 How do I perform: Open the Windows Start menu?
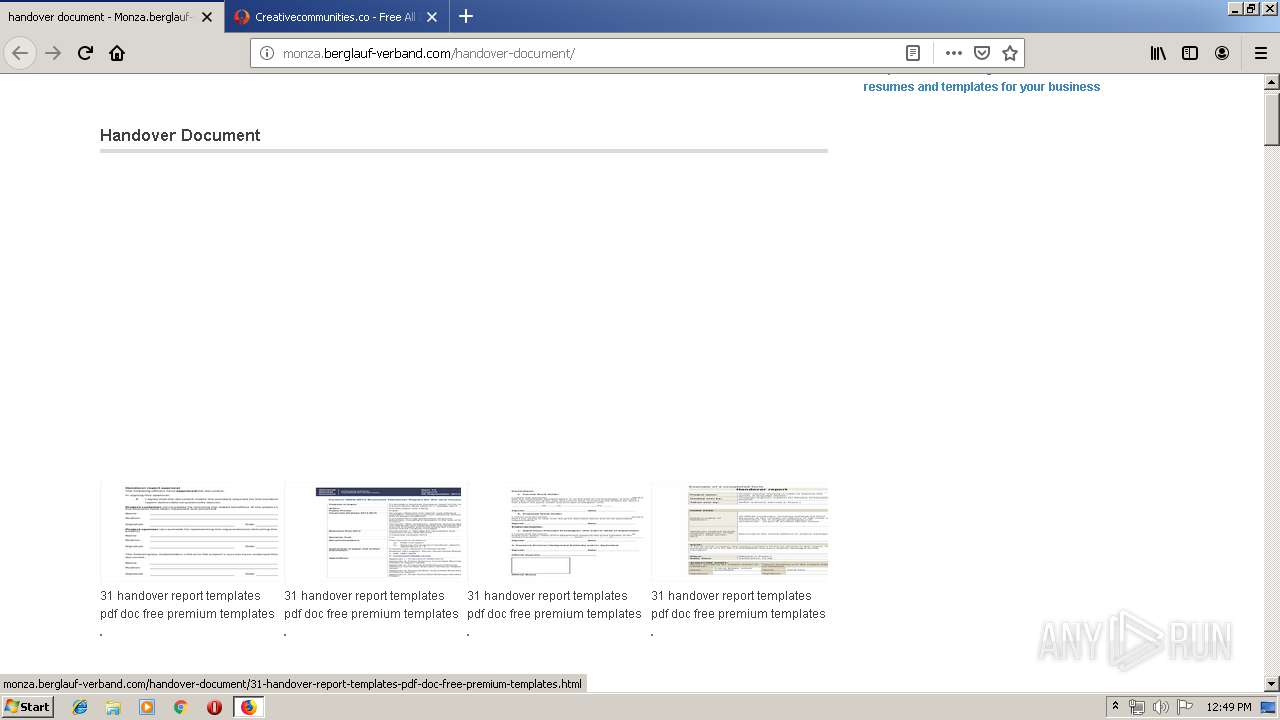point(27,707)
